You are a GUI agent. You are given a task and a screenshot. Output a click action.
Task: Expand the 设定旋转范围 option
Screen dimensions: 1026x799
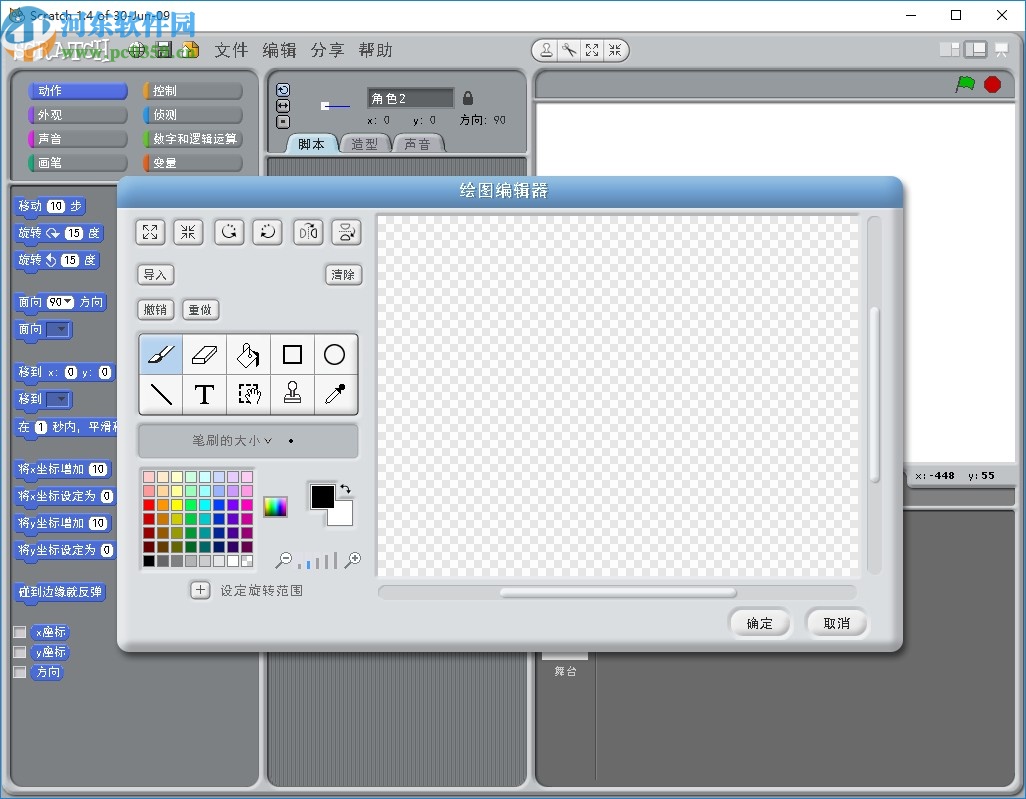pos(199,590)
